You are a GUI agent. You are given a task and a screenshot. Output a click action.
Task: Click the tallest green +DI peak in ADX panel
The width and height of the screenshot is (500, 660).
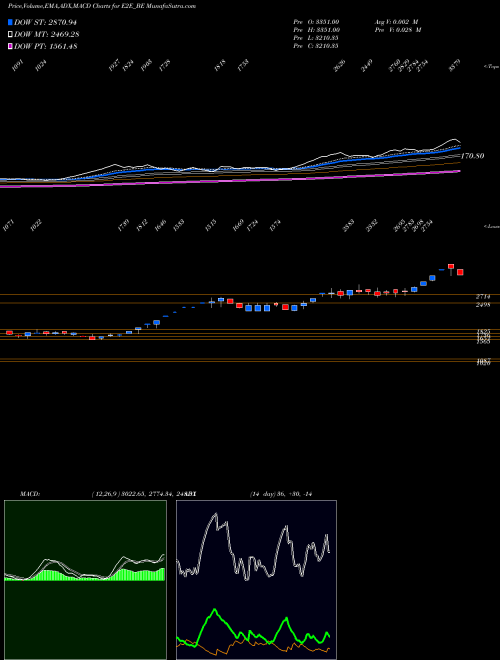pyautogui.click(x=215, y=610)
